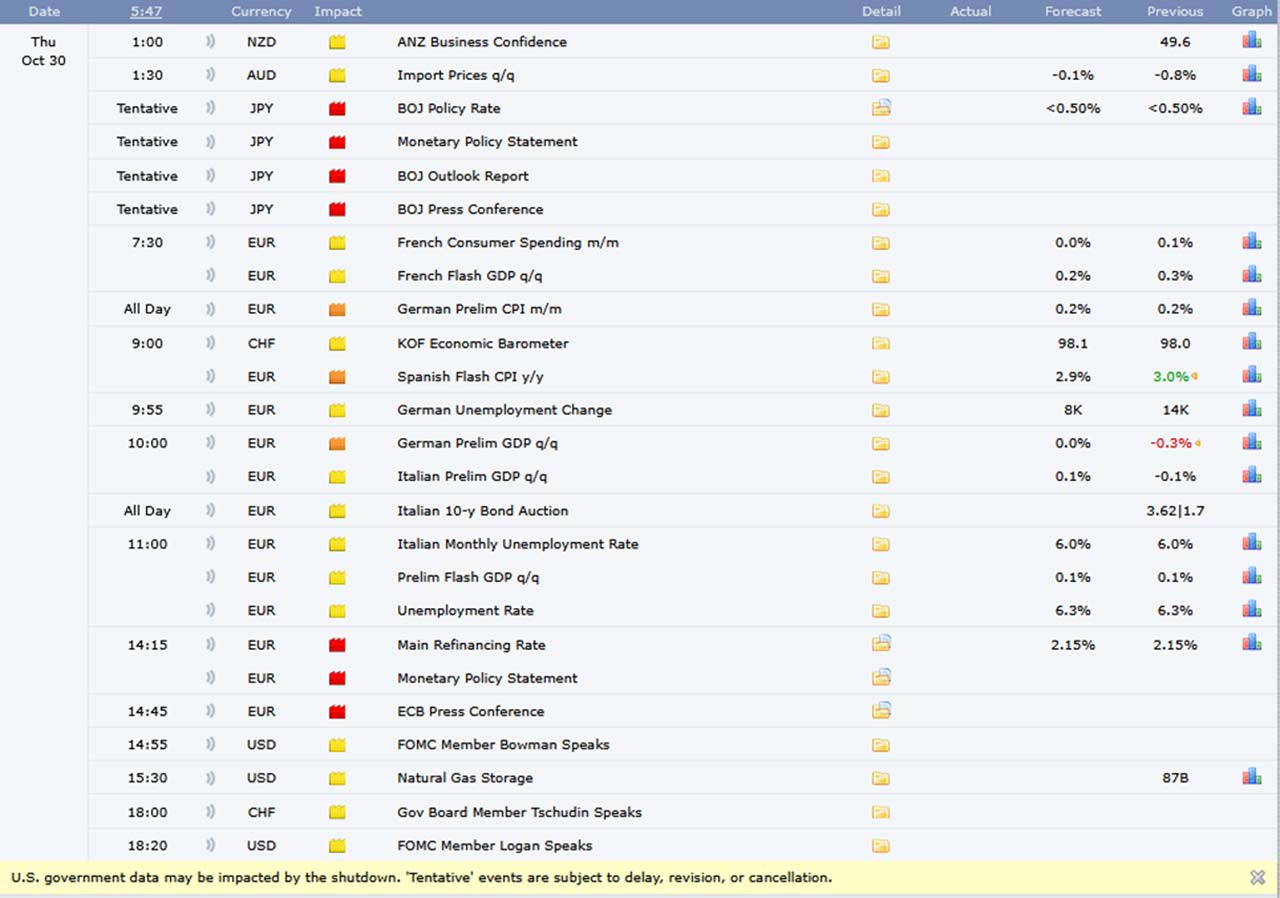Open detail folder for KOF Economic Barometer

pyautogui.click(x=880, y=343)
